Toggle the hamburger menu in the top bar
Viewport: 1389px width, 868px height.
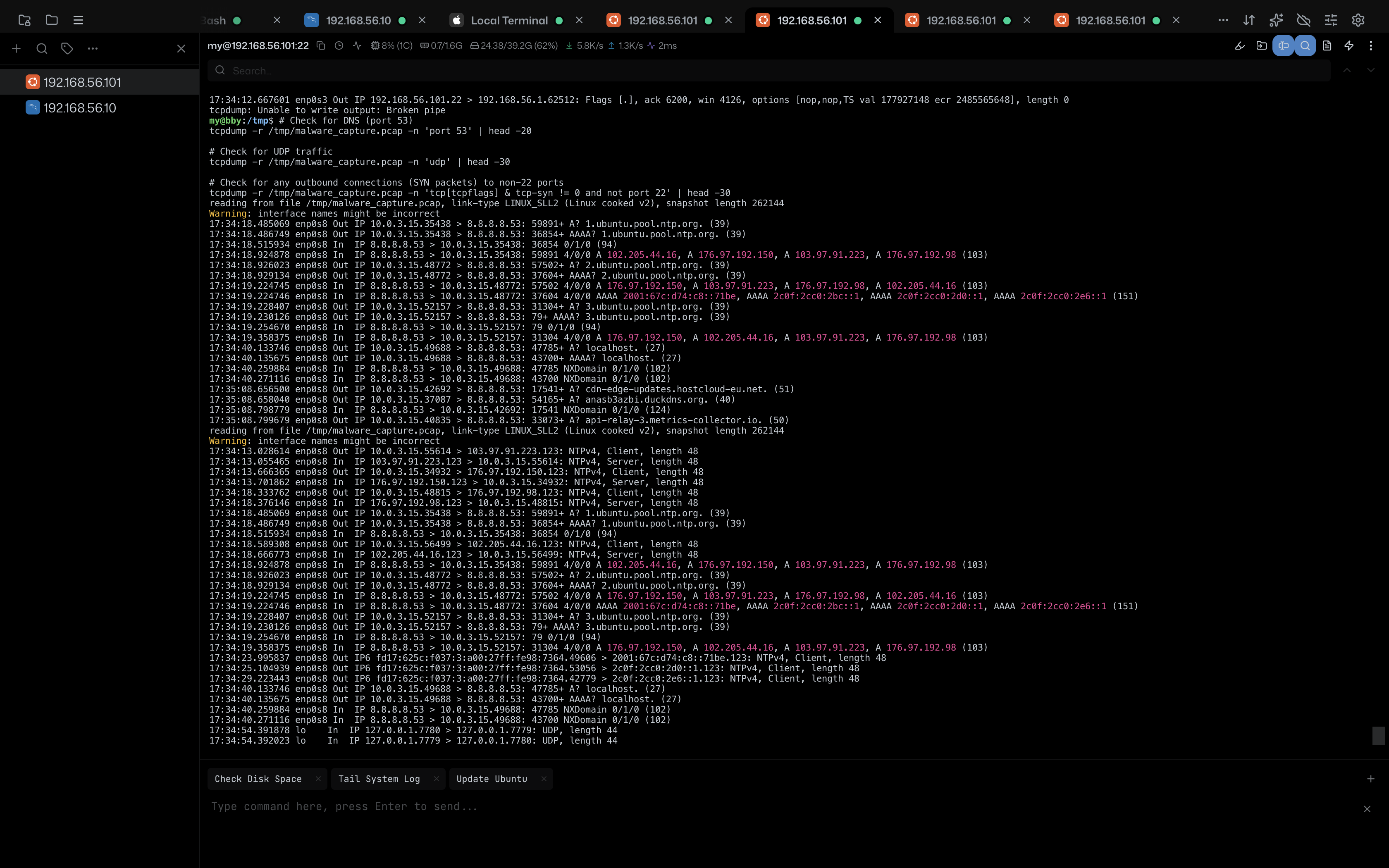79,20
